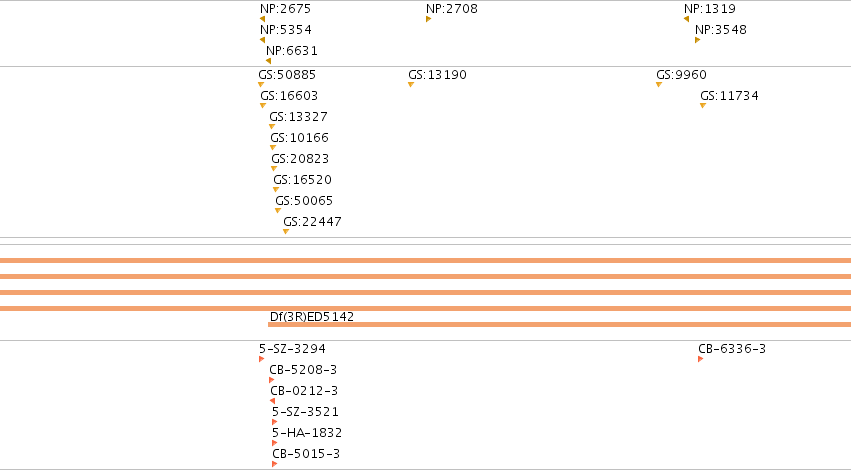Image resolution: width=851 pixels, height=470 pixels.
Task: Click the GS:11734 marker triangle
Action: coord(703,106)
